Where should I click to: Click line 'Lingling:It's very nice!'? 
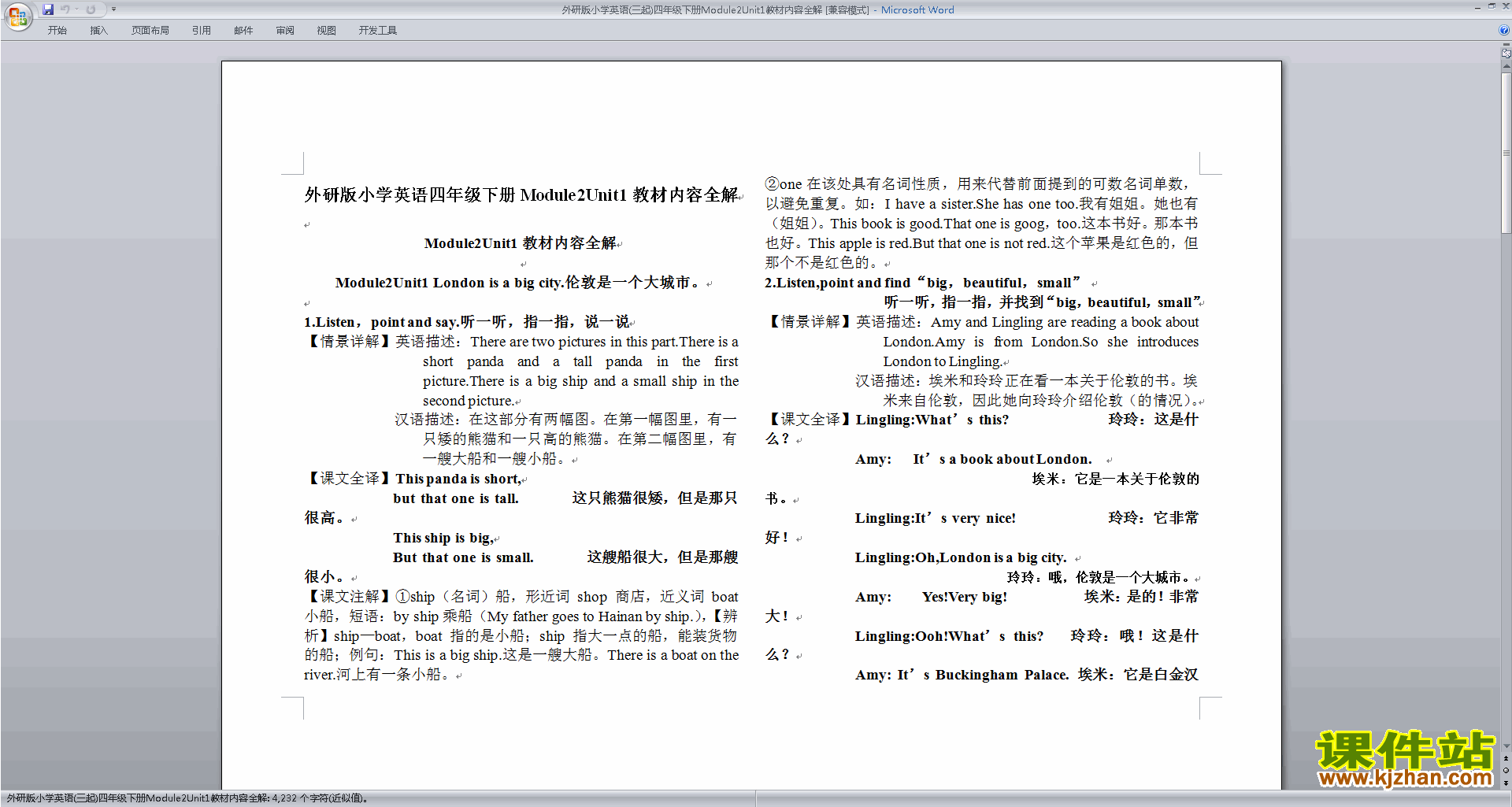[936, 518]
